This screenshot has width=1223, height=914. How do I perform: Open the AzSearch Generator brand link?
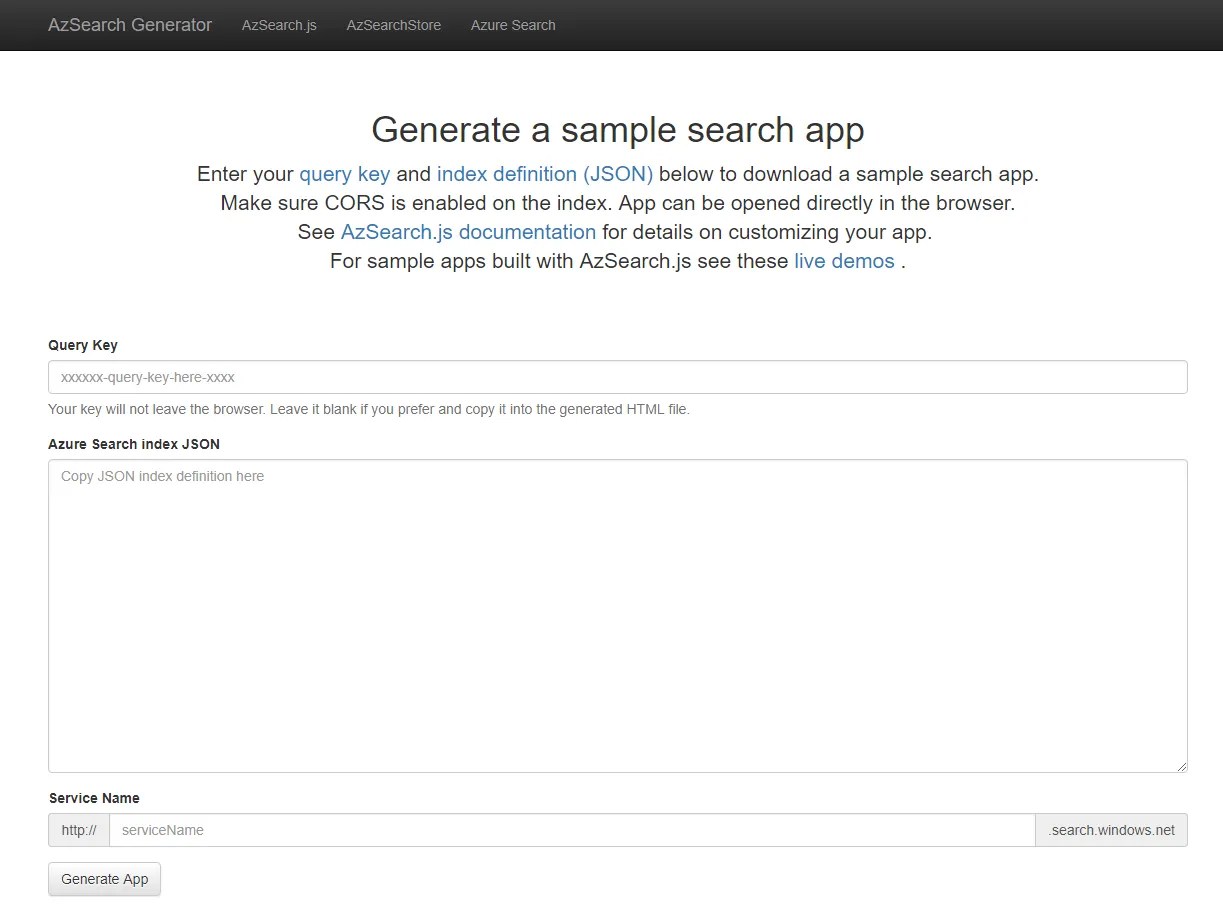pos(130,25)
